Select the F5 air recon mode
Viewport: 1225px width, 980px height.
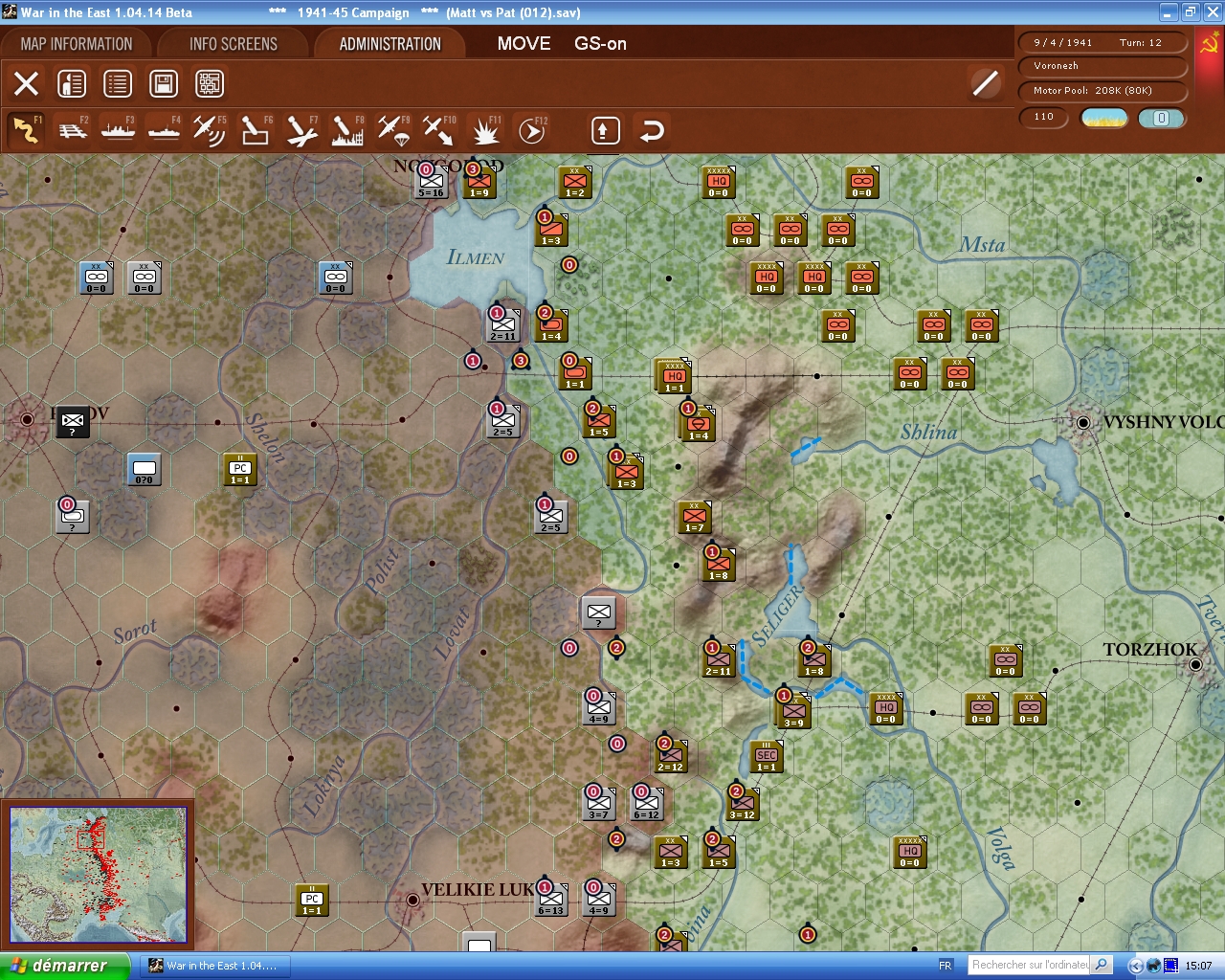point(210,130)
